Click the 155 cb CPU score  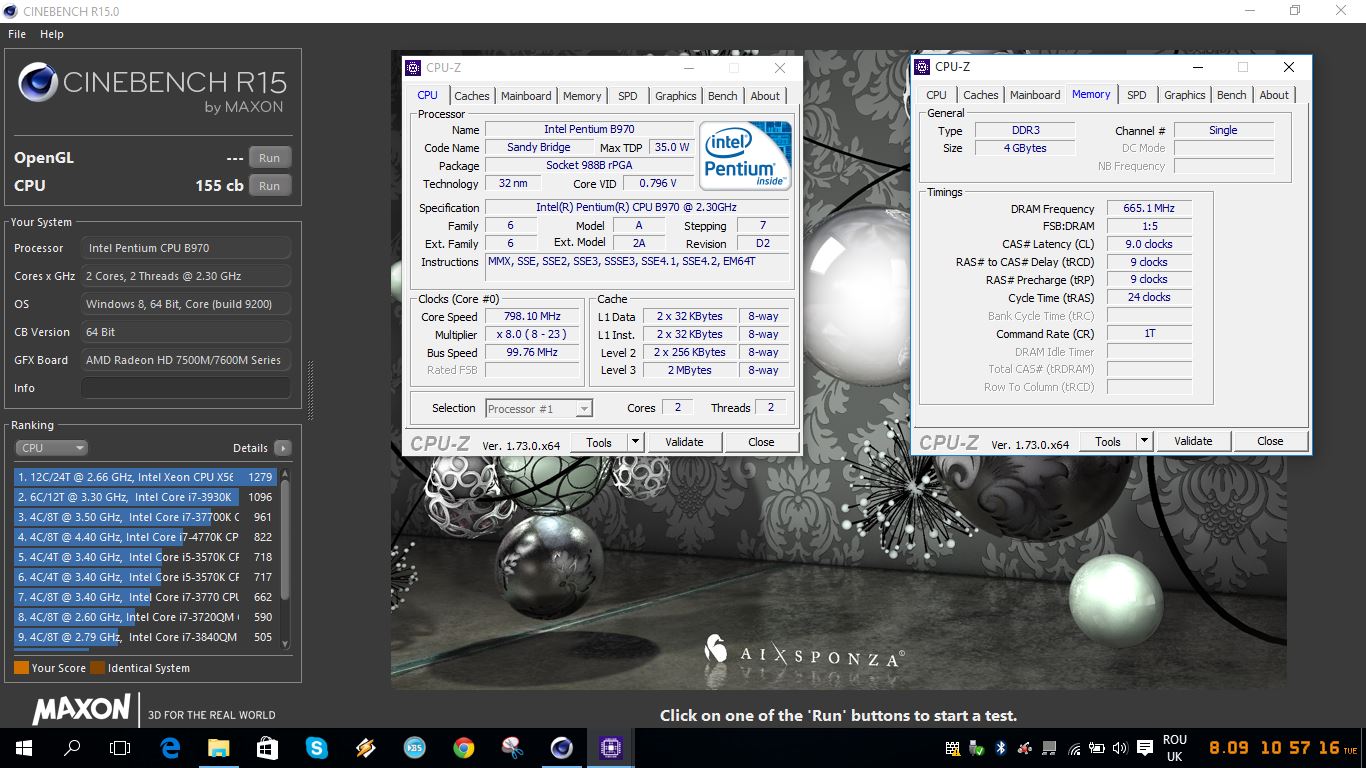(x=219, y=186)
